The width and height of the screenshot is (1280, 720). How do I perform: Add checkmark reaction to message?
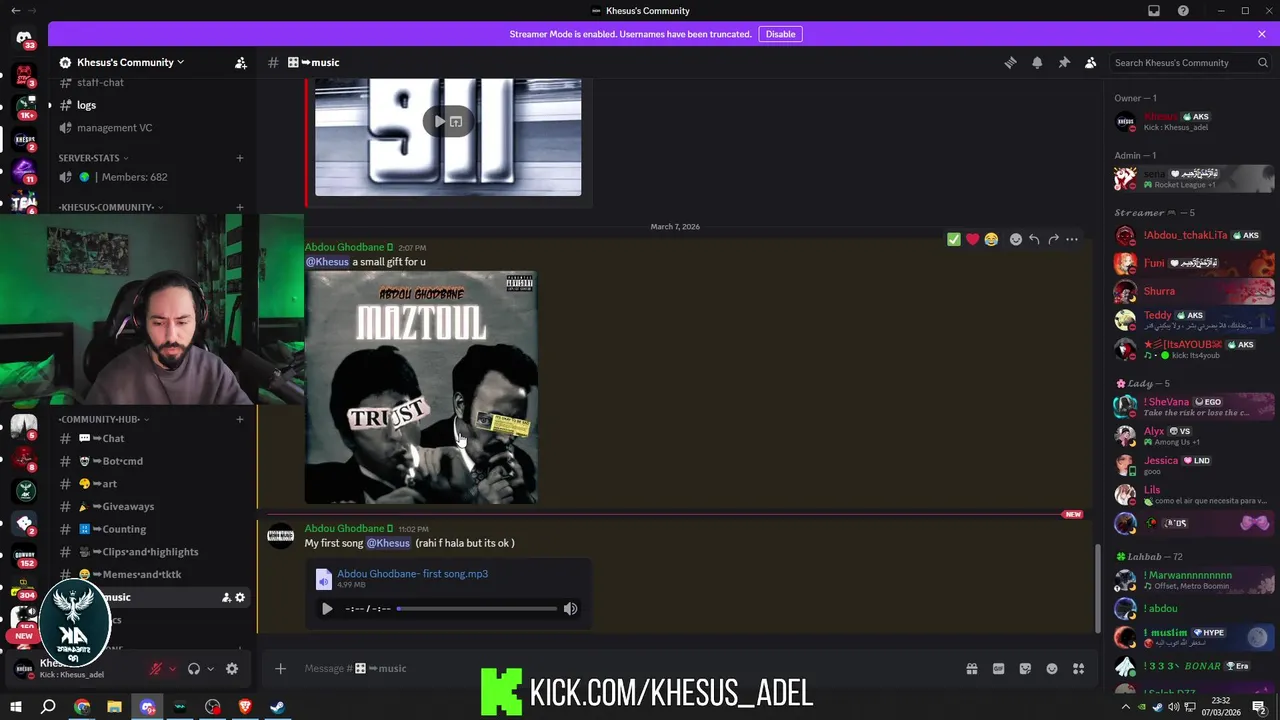point(954,239)
